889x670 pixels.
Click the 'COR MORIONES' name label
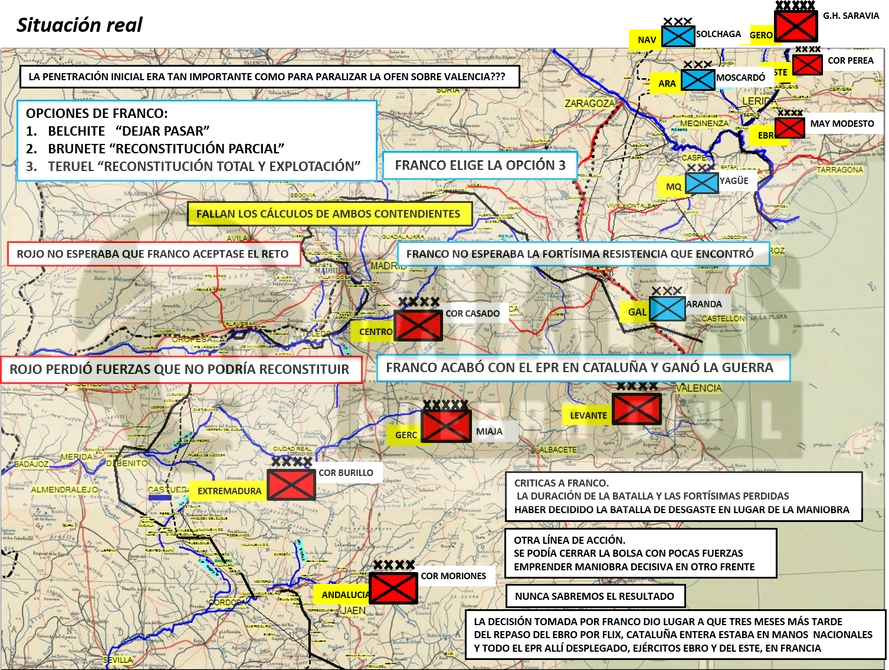point(453,576)
